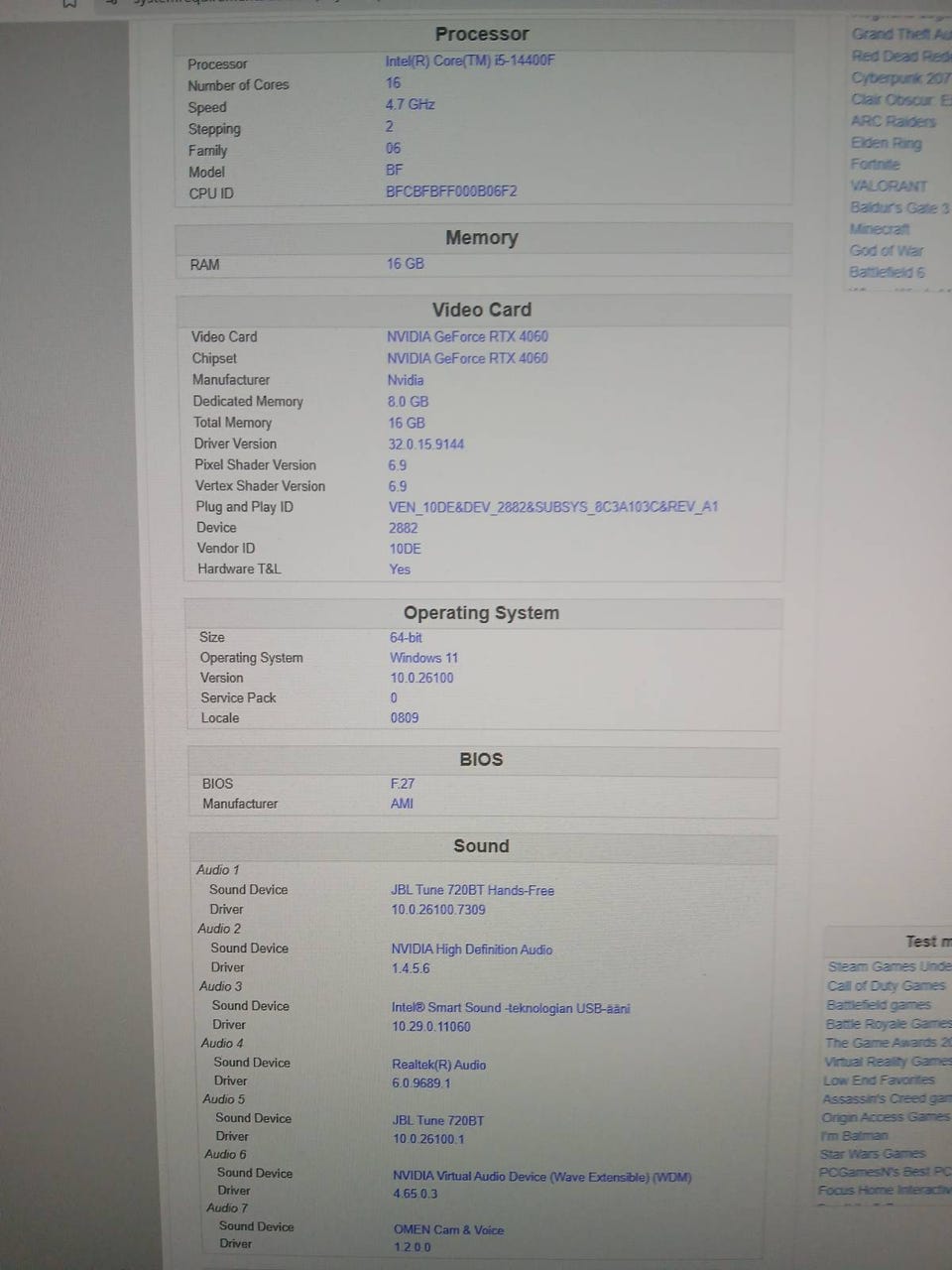This screenshot has width=952, height=1270.
Task: Click the Locale value 0809
Action: coord(405,717)
